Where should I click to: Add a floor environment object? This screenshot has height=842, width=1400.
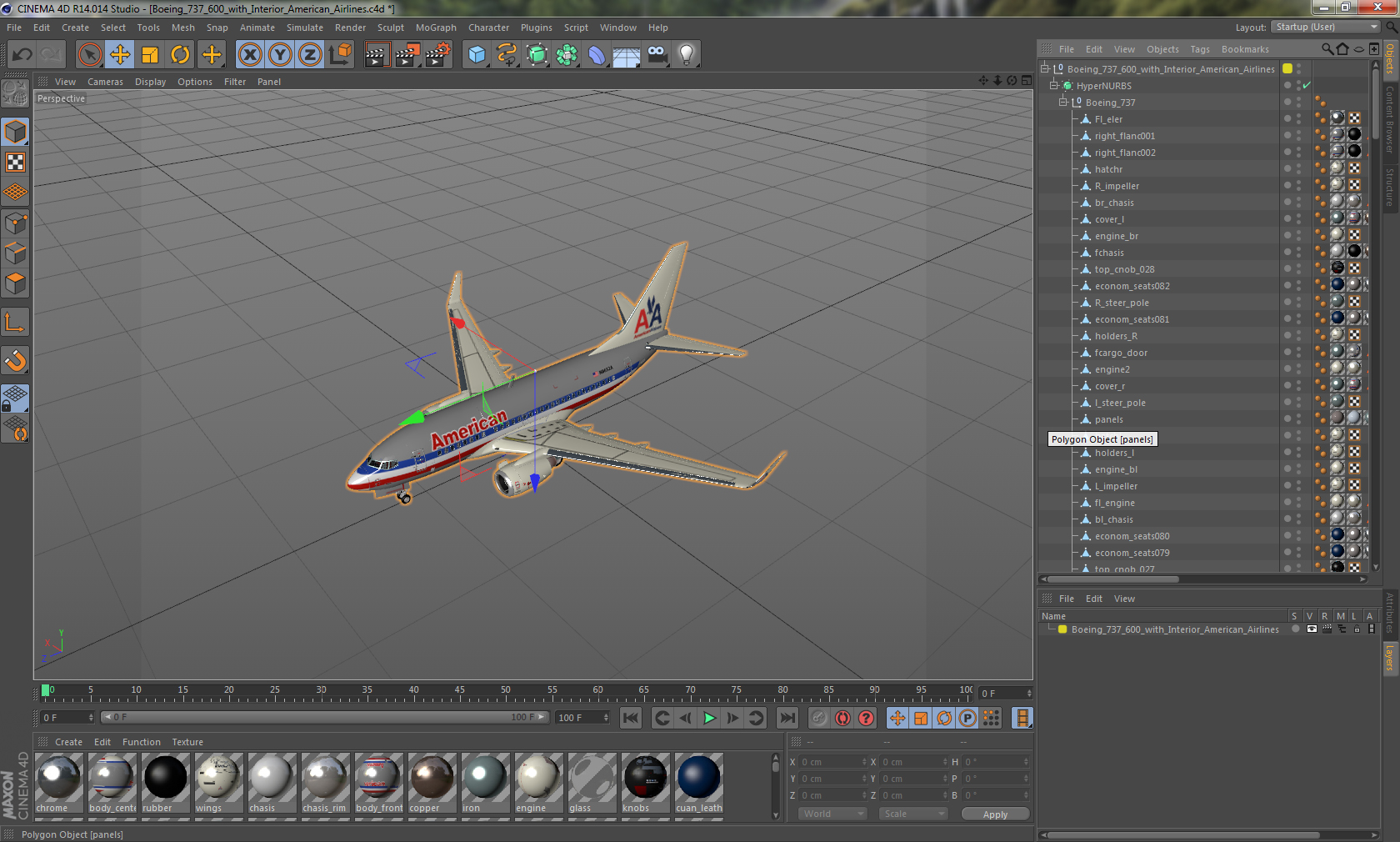(627, 55)
